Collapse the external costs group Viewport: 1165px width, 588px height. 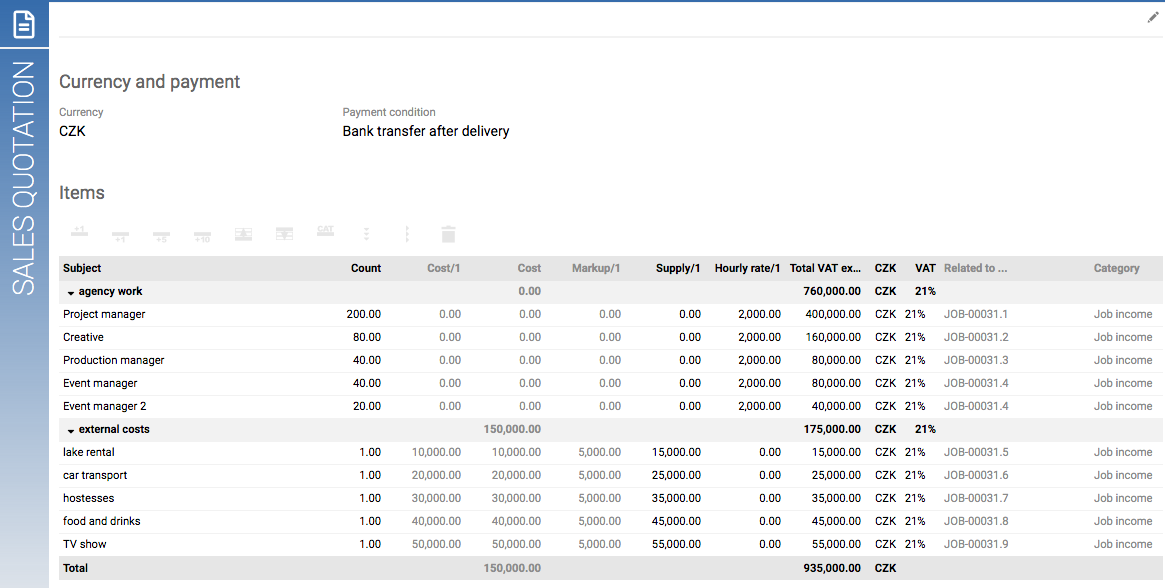coord(71,431)
